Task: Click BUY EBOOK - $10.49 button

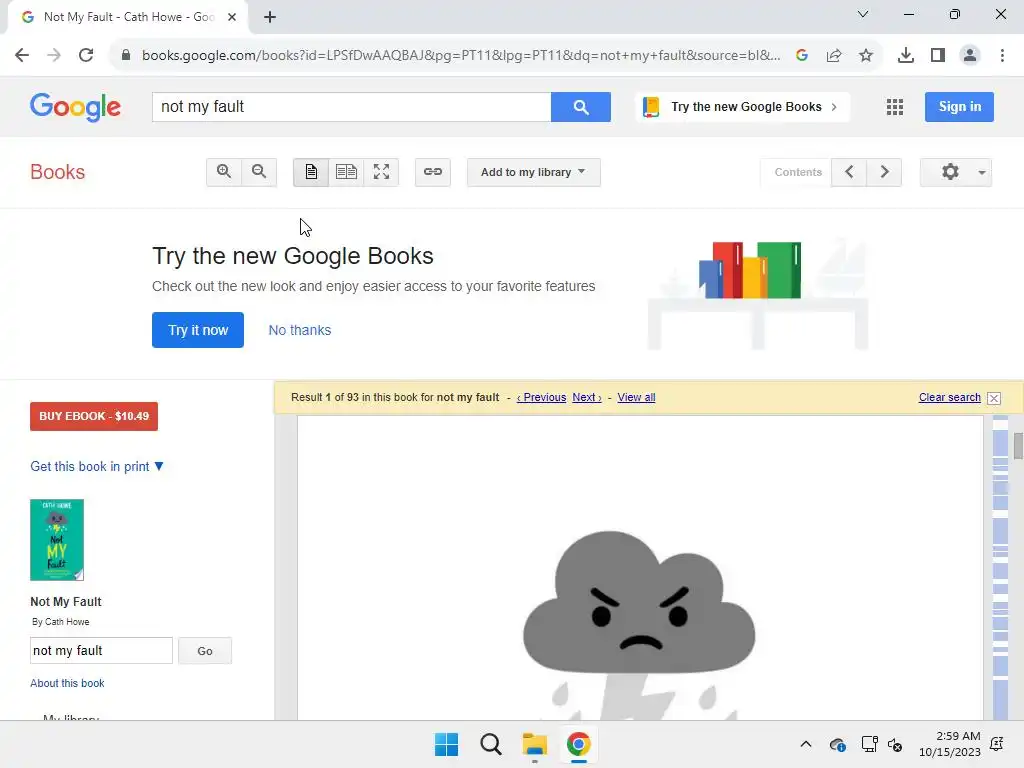Action: pyautogui.click(x=94, y=416)
